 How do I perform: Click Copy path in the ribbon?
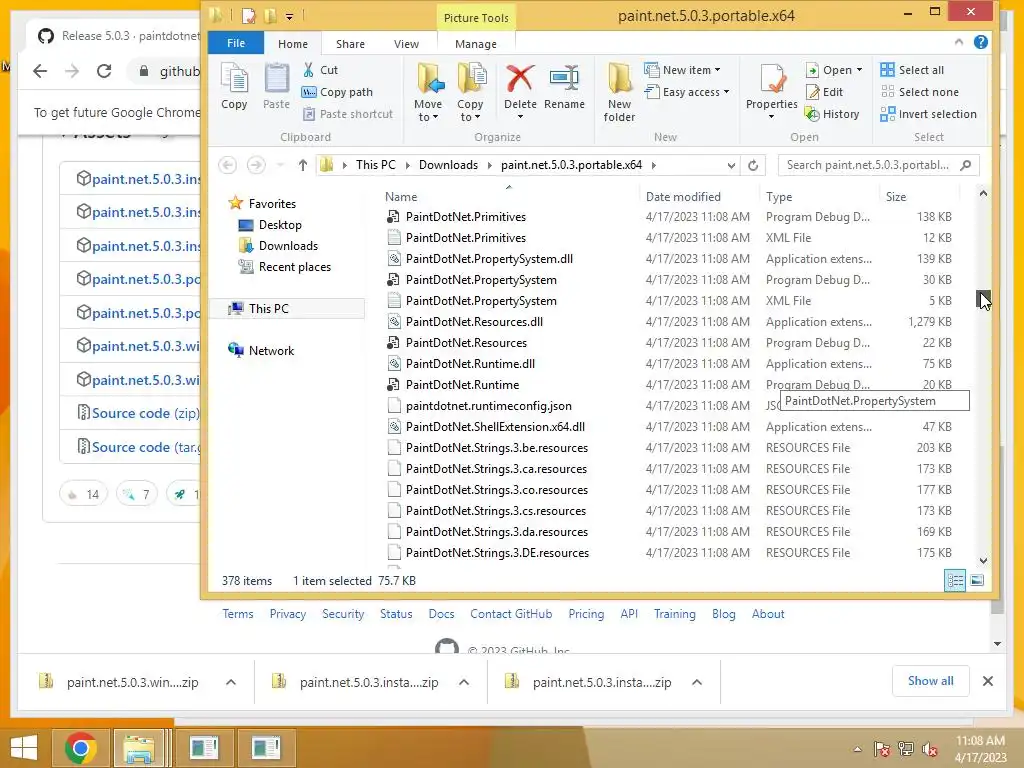337,92
